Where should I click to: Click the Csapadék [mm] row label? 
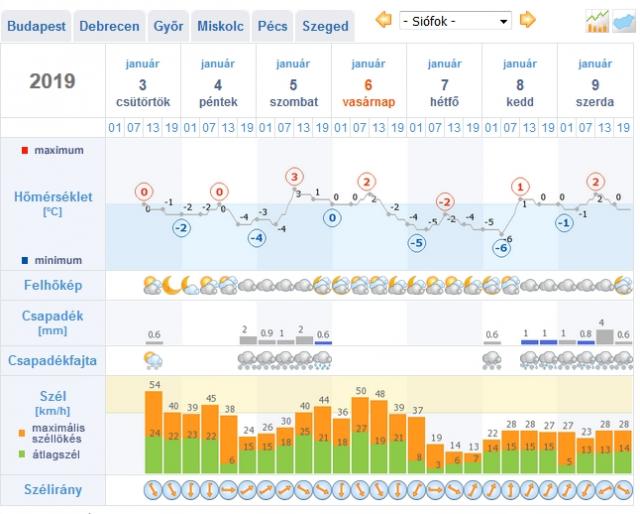coord(52,322)
